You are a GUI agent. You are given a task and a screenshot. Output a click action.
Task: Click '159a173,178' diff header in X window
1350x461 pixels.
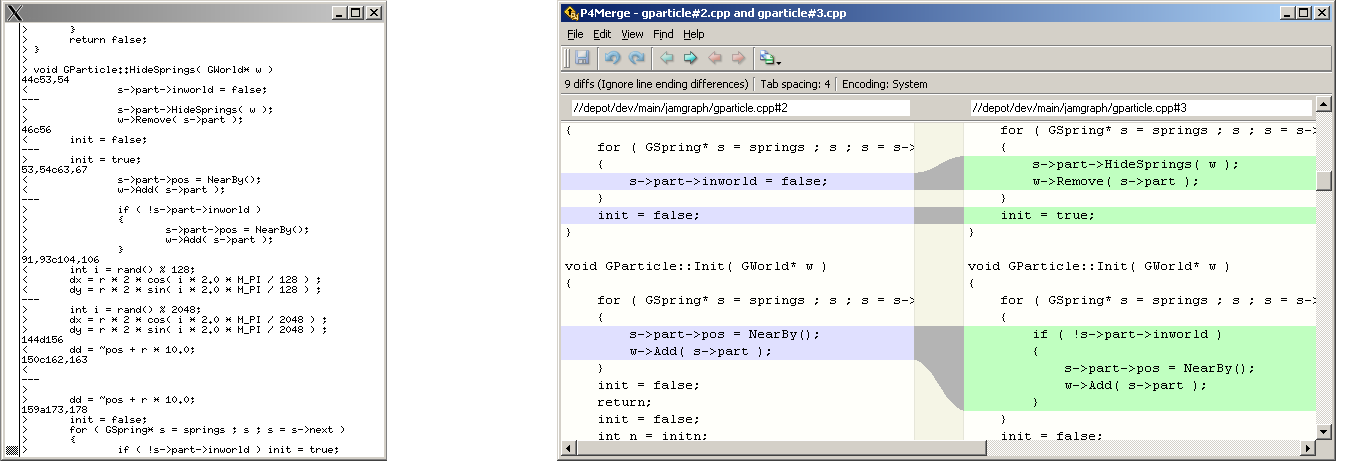[54, 410]
